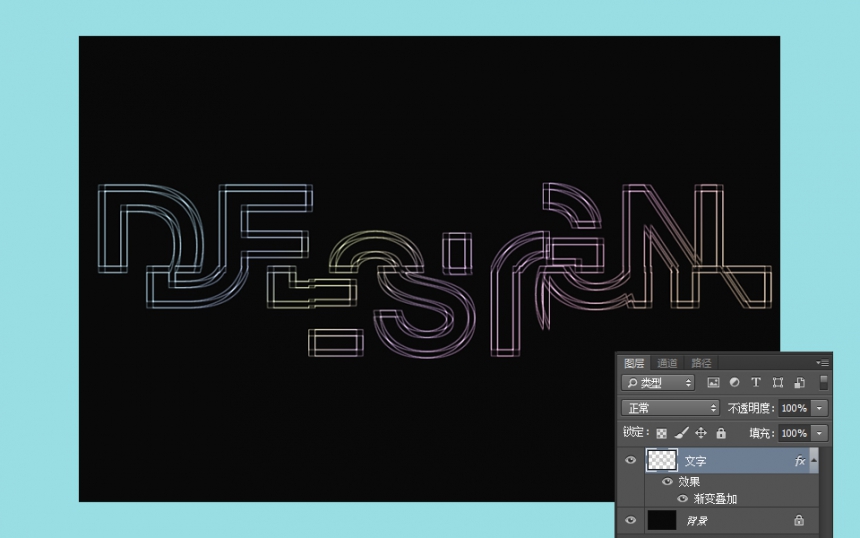Viewport: 860px width, 538px height.
Task: Open the 类型 layer filter dropdown
Action: [x=658, y=383]
